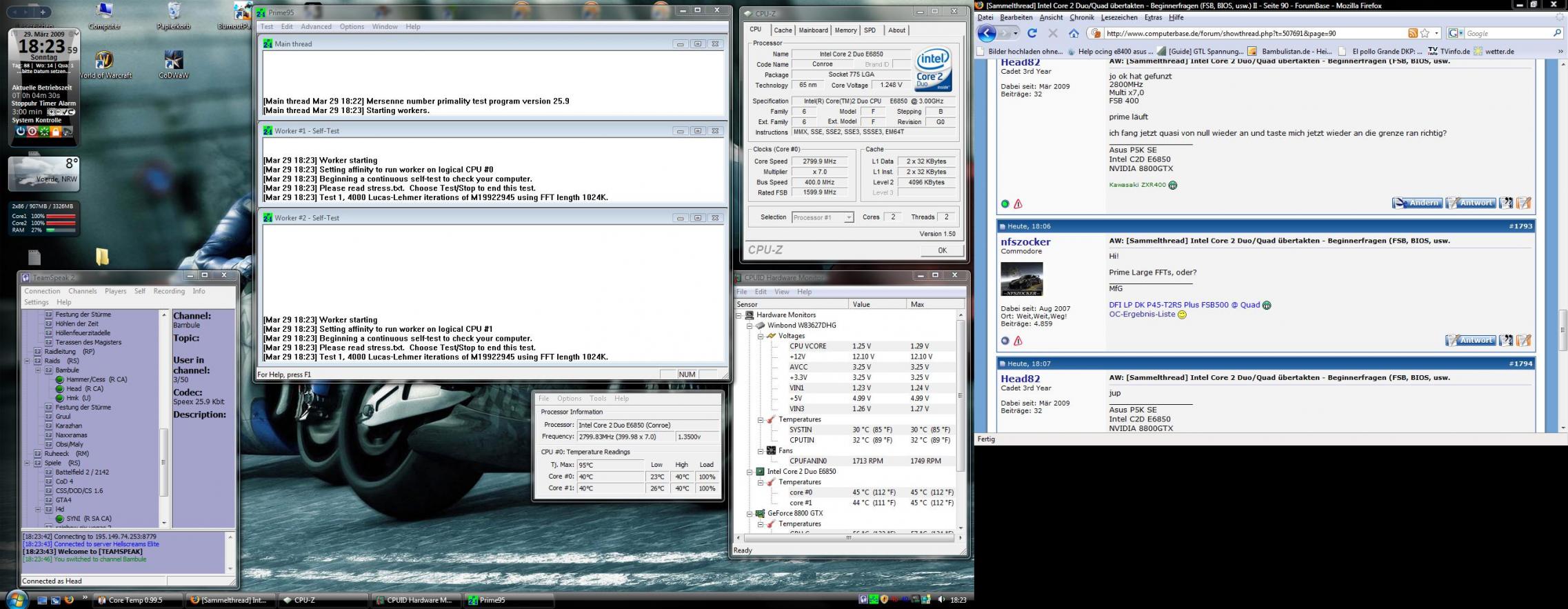This screenshot has height=609, width=1568.
Task: Collapse the GeForce 8800 GTX tree node
Action: 750,514
